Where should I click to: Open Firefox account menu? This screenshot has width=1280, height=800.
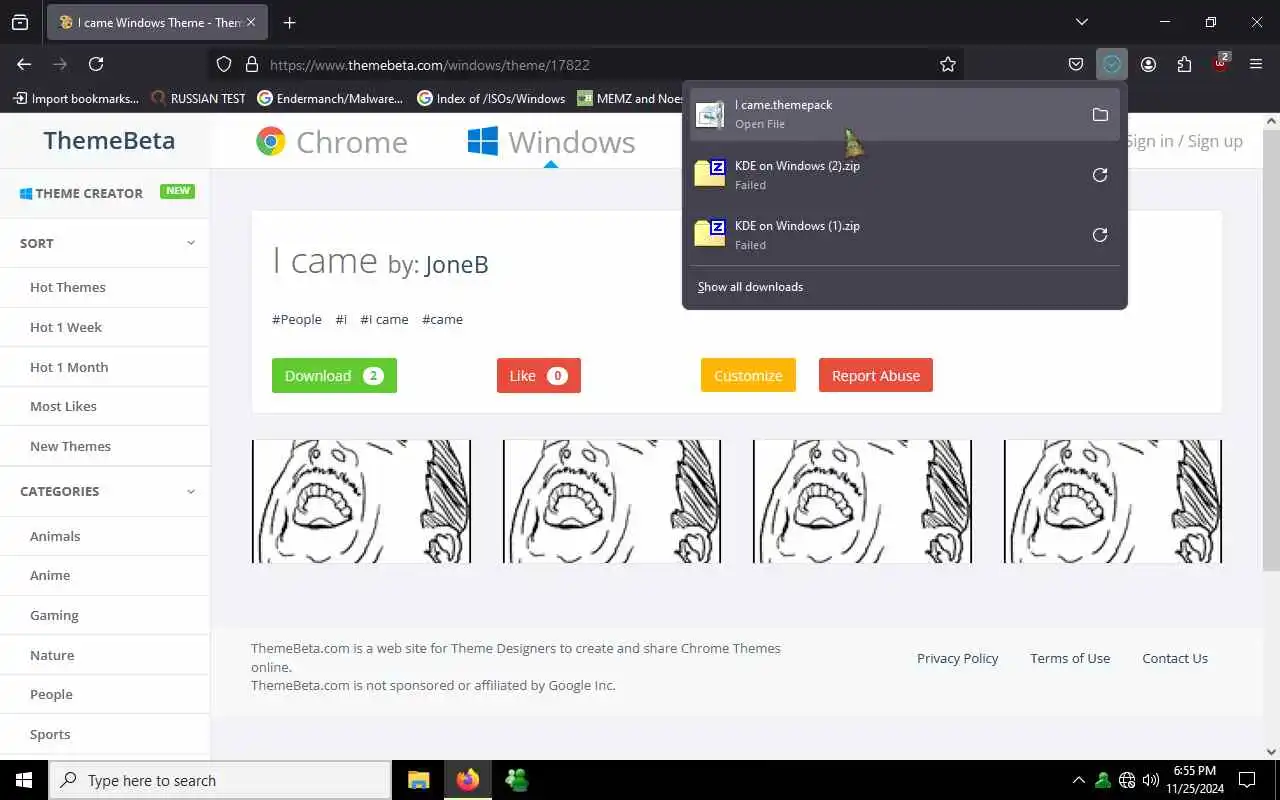pos(1148,64)
